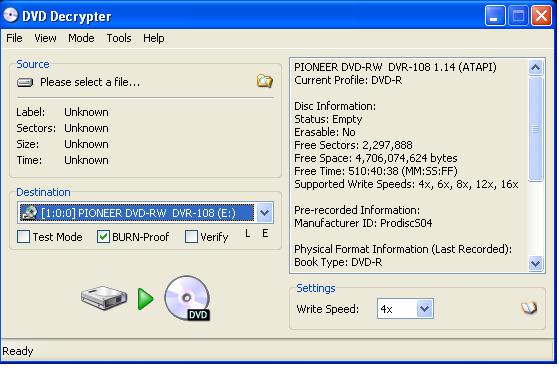
Task: Click the info panel vertical scrollbar thumb
Action: click(x=536, y=129)
